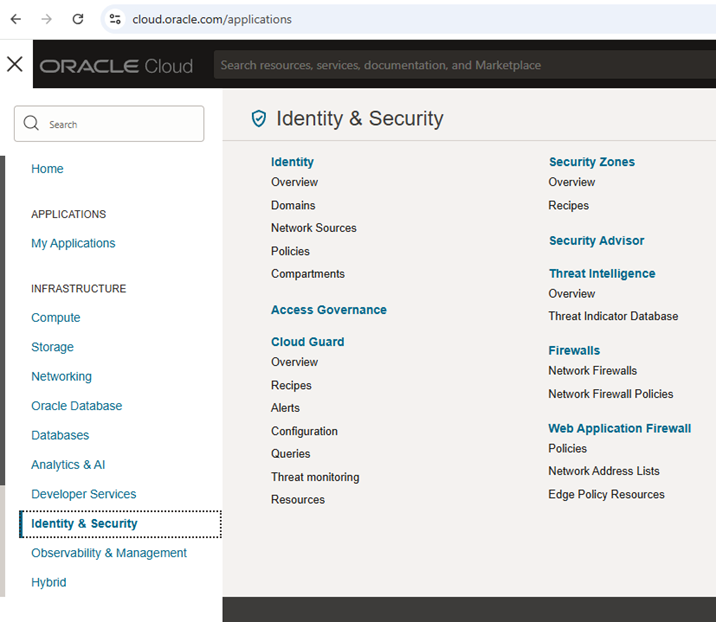
Task: Click the Oracle Cloud logo
Action: tap(116, 66)
